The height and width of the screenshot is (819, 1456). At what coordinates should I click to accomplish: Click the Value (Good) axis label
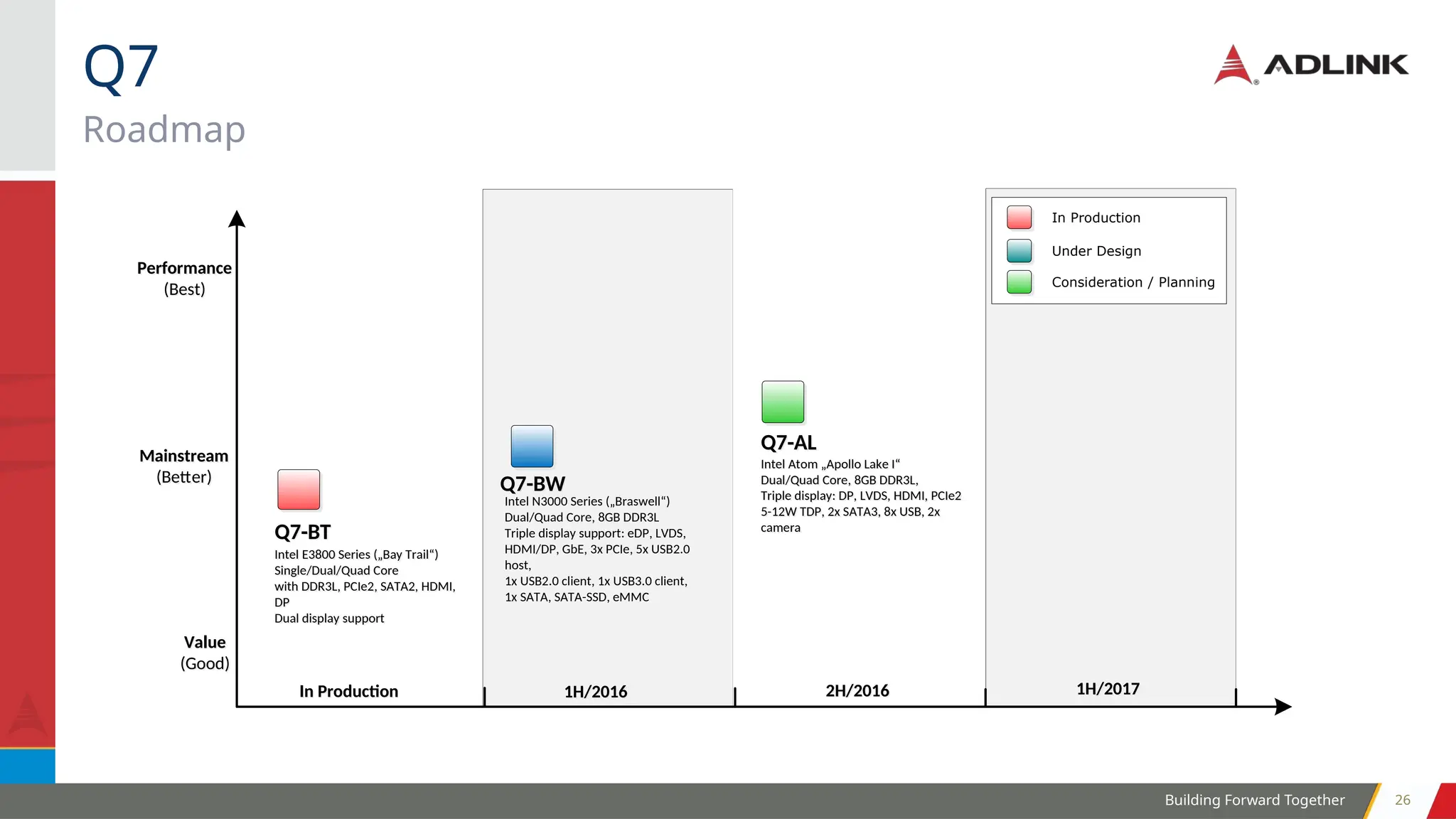coord(205,652)
